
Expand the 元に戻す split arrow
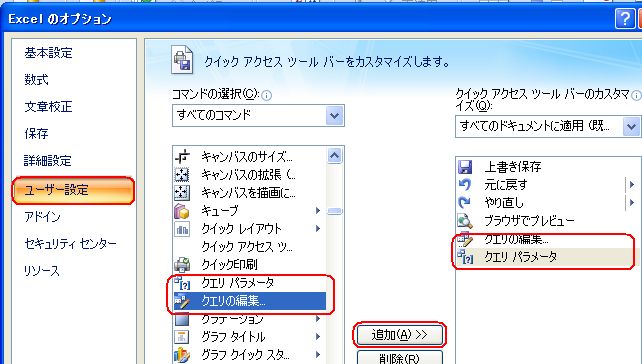pyautogui.click(x=631, y=185)
